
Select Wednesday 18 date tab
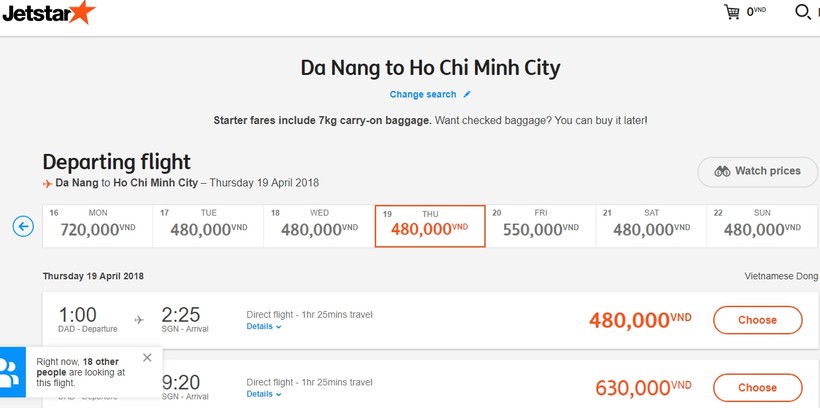(319, 226)
